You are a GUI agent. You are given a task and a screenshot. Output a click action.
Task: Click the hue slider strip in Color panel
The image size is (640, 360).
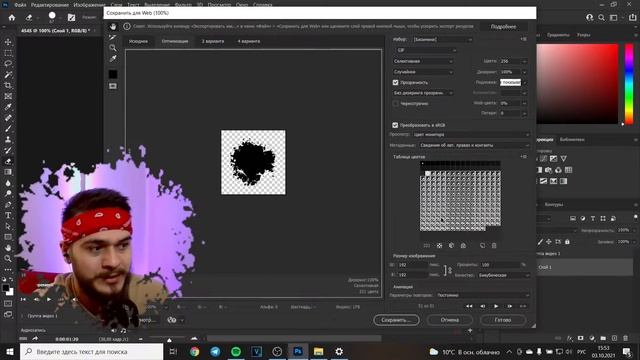[x=629, y=84]
